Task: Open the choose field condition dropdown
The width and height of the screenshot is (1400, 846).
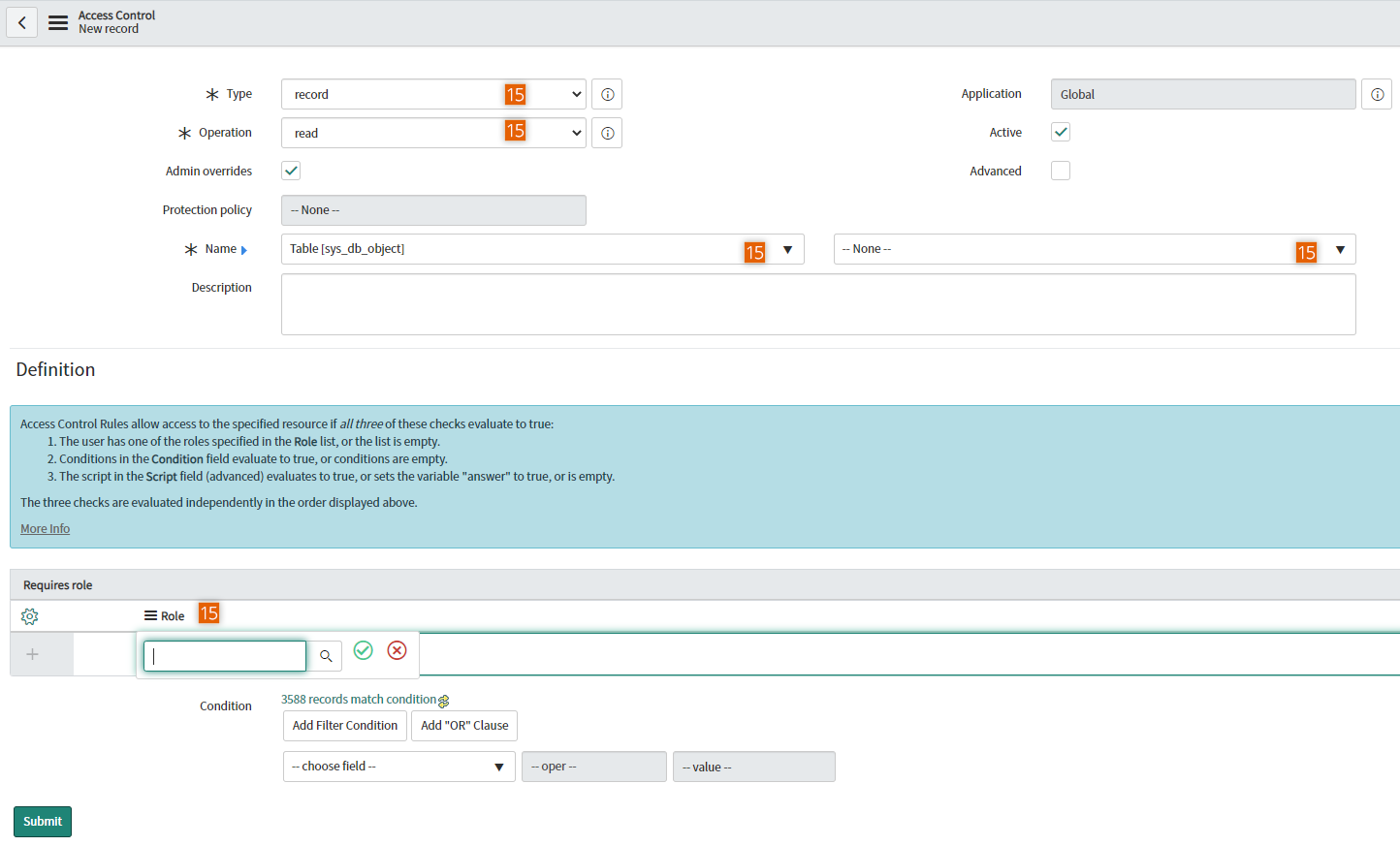Action: tap(398, 767)
